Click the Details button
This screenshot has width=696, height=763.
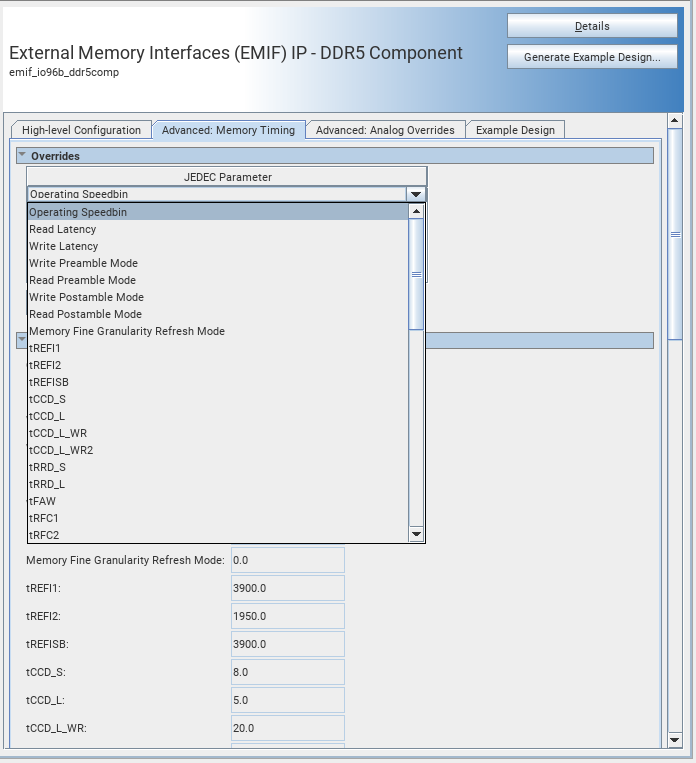(x=591, y=26)
